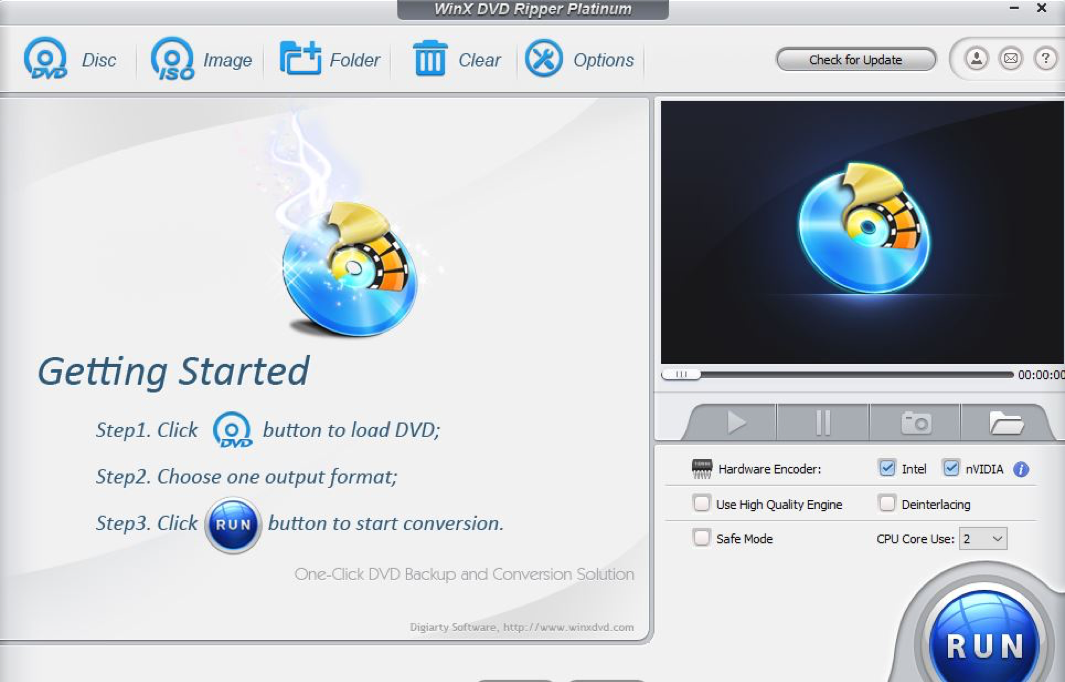Click the winxdvd.com website text

pos(568,627)
